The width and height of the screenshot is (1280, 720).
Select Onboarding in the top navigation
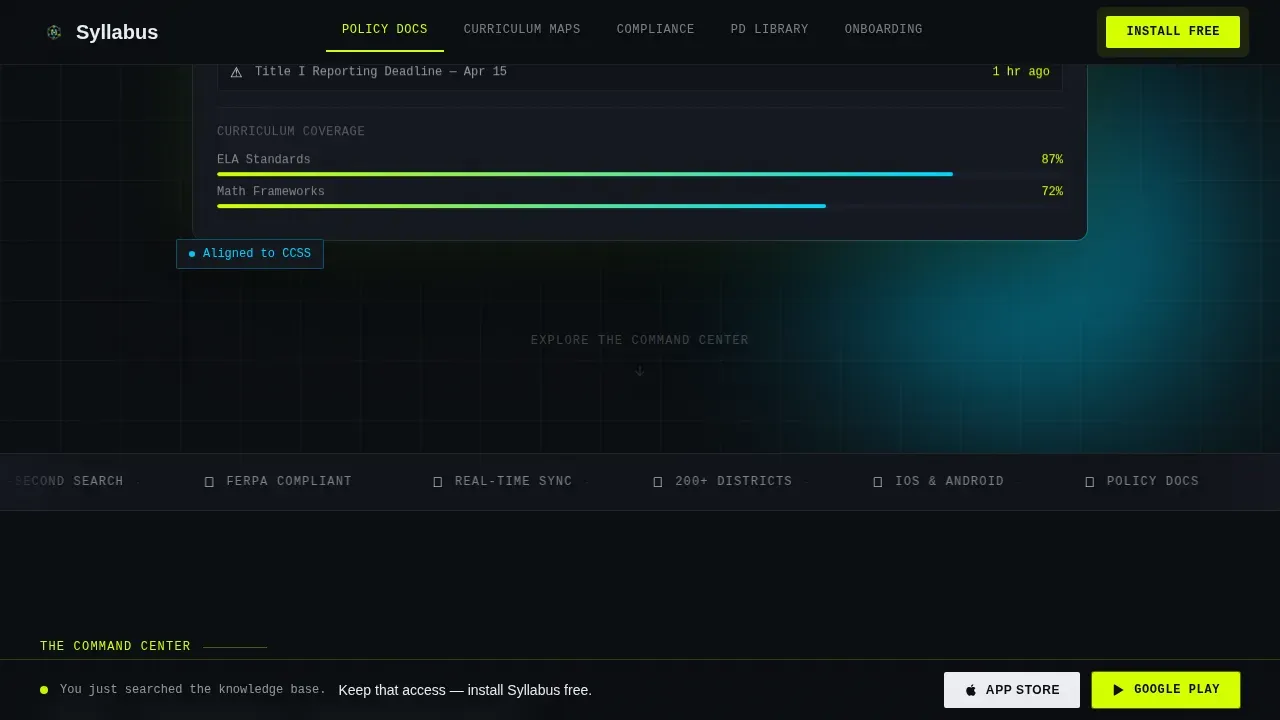click(884, 30)
